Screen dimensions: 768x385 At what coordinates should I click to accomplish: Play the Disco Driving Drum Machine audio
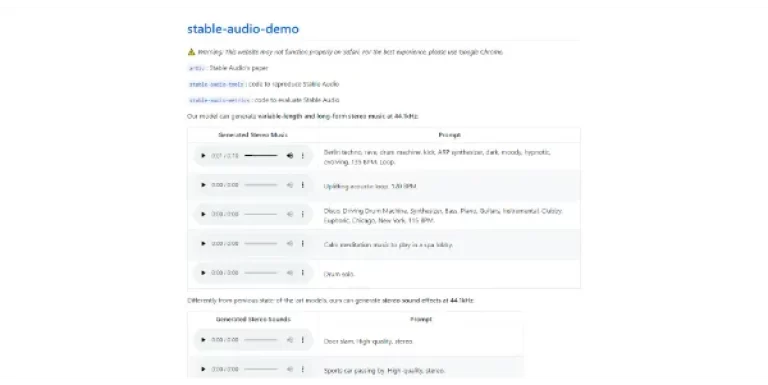(203, 214)
